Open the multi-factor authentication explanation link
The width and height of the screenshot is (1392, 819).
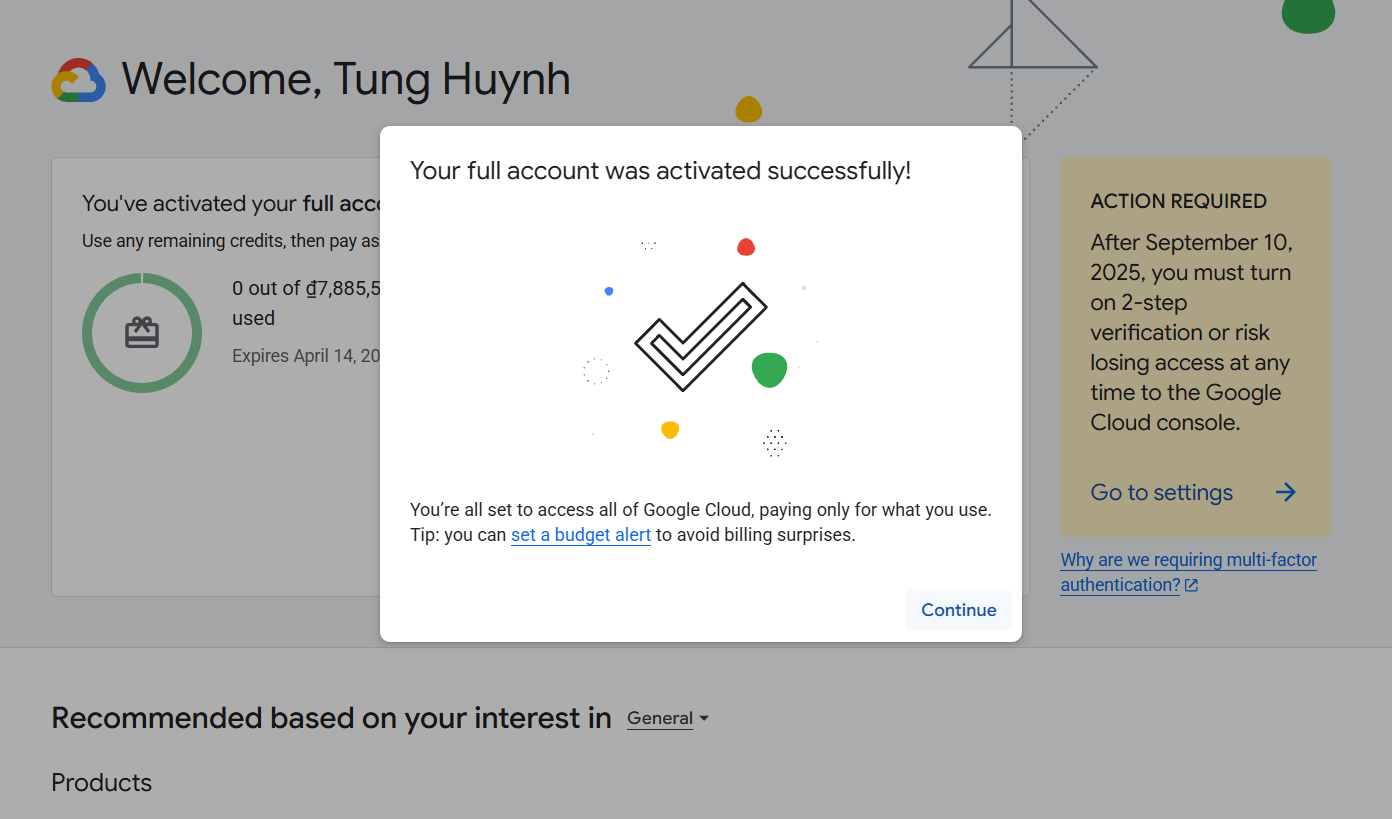click(1188, 561)
